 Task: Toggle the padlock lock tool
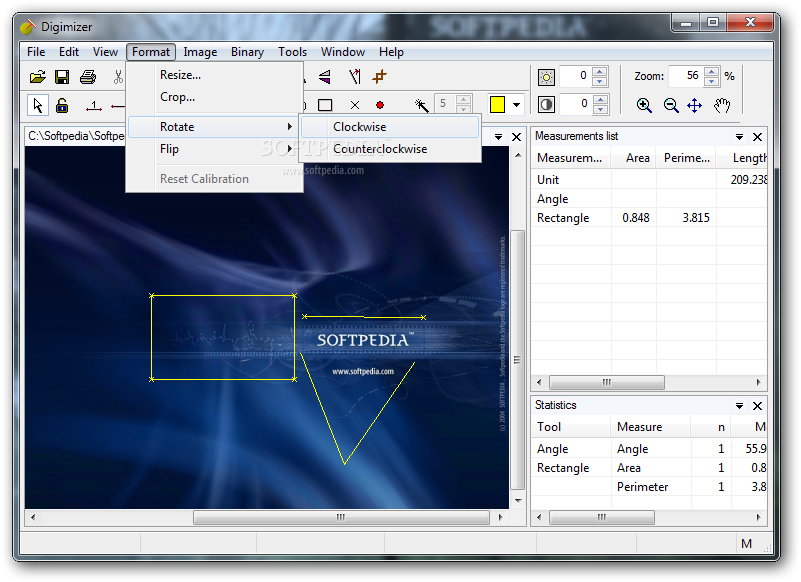tap(62, 105)
